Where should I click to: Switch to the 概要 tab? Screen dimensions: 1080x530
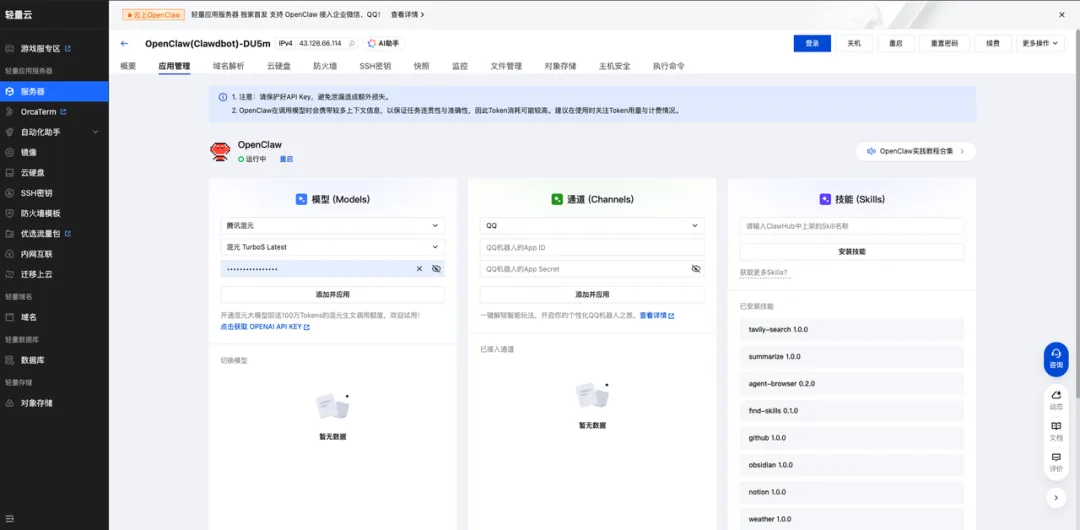click(128, 66)
